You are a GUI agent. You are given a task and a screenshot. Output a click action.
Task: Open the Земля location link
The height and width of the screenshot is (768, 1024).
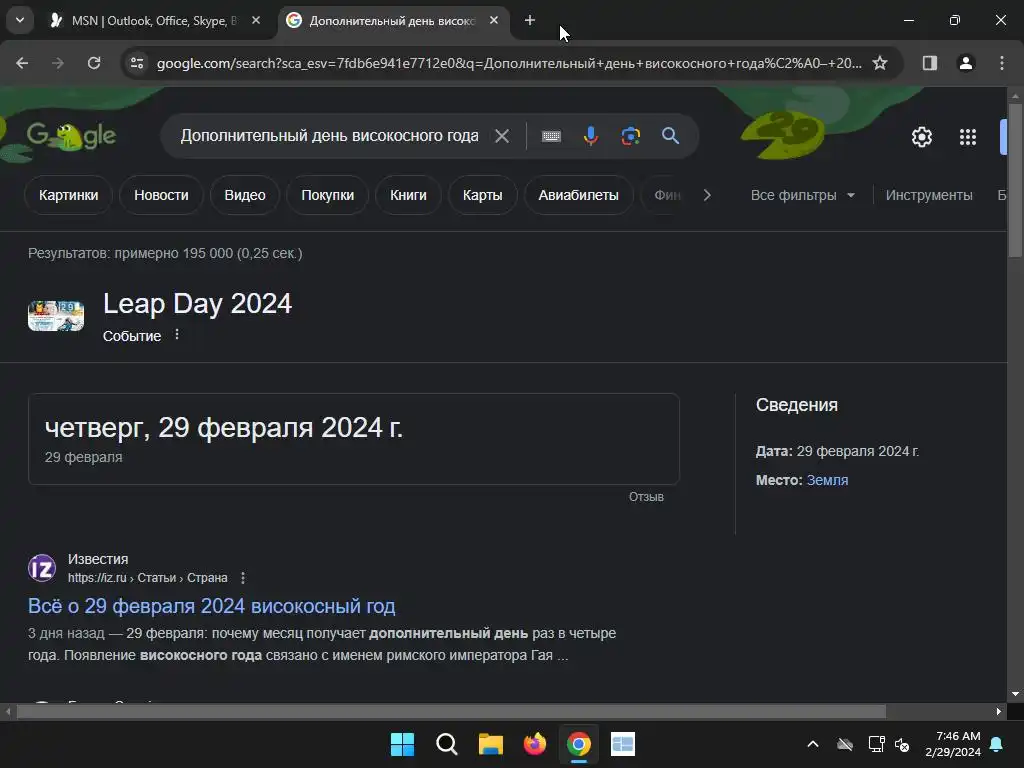click(x=827, y=480)
